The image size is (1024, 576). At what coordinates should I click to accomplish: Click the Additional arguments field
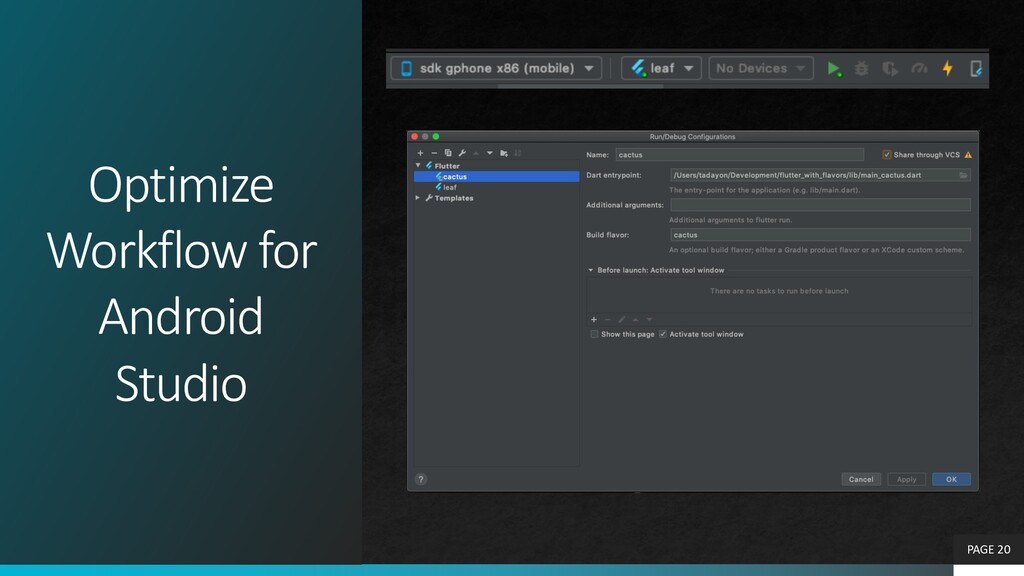tap(820, 205)
